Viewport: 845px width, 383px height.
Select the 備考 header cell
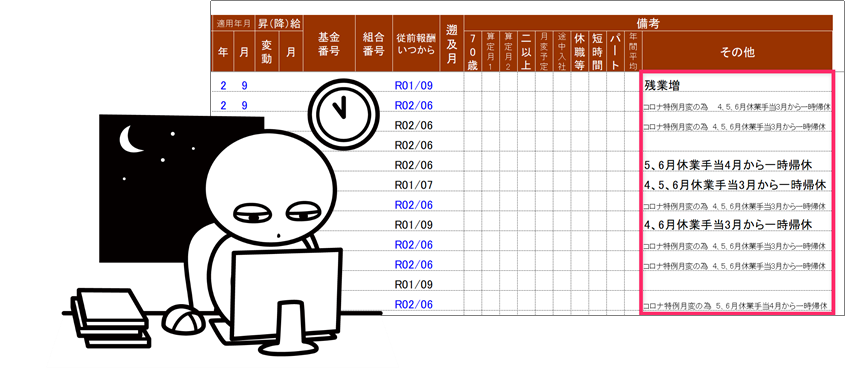click(648, 23)
